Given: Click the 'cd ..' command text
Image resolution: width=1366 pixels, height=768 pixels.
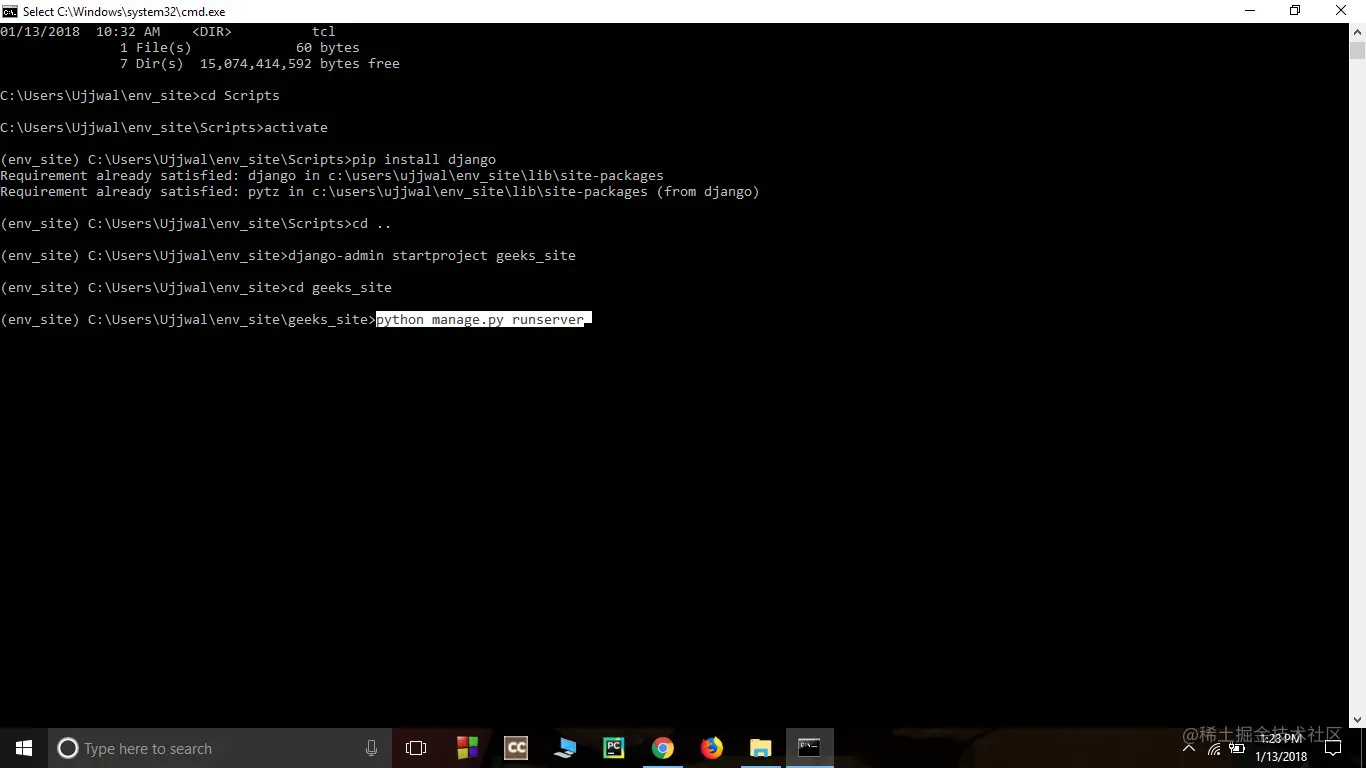Looking at the screenshot, I should pyautogui.click(x=372, y=223).
